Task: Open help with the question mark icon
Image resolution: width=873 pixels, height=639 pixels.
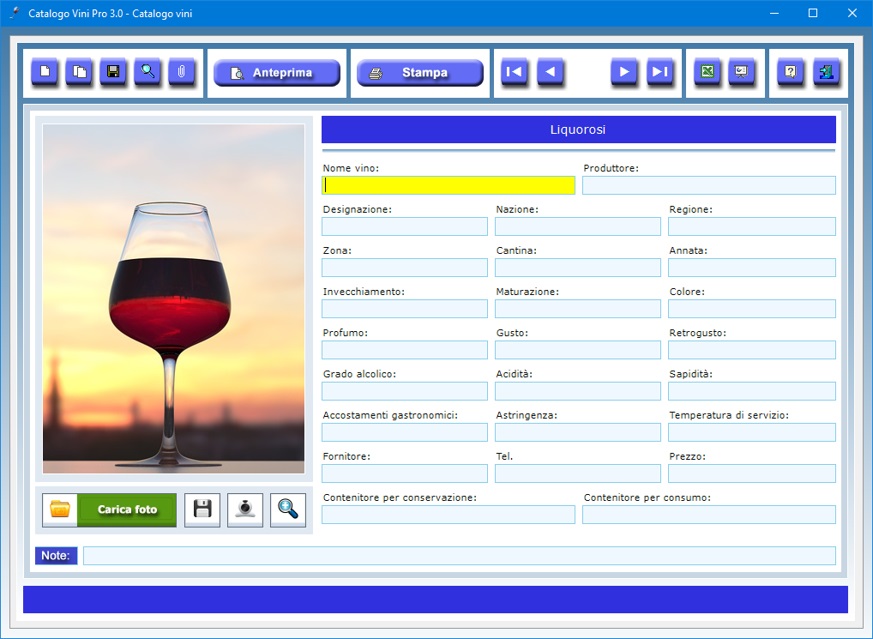Action: pos(791,72)
